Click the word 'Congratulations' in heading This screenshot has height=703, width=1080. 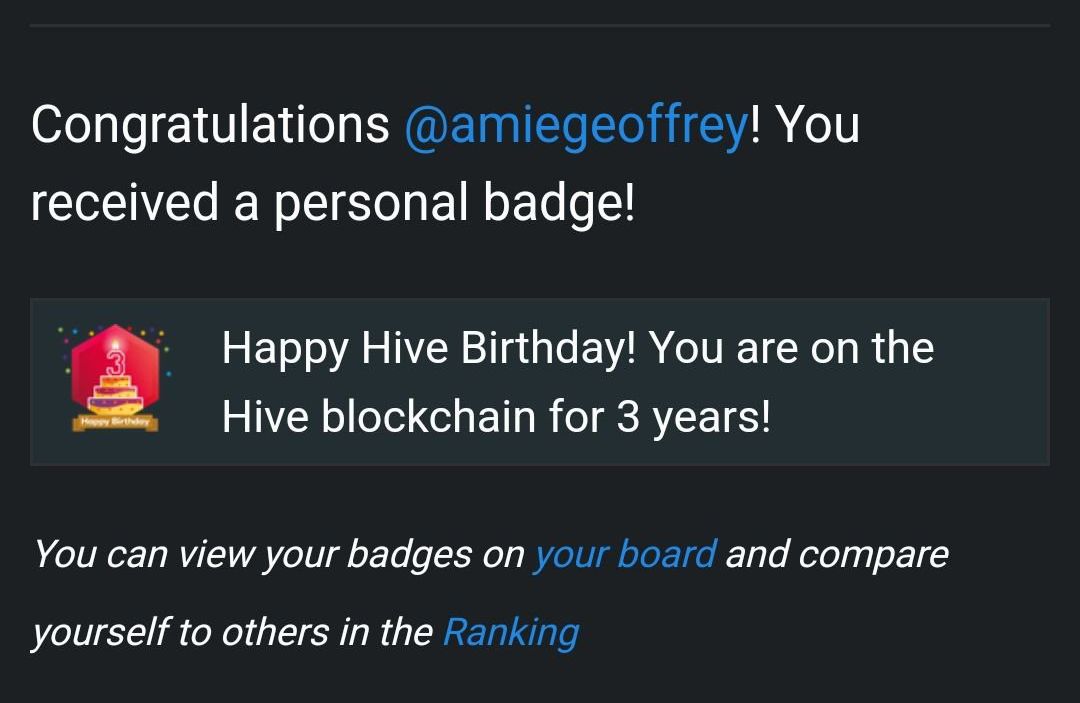[210, 126]
